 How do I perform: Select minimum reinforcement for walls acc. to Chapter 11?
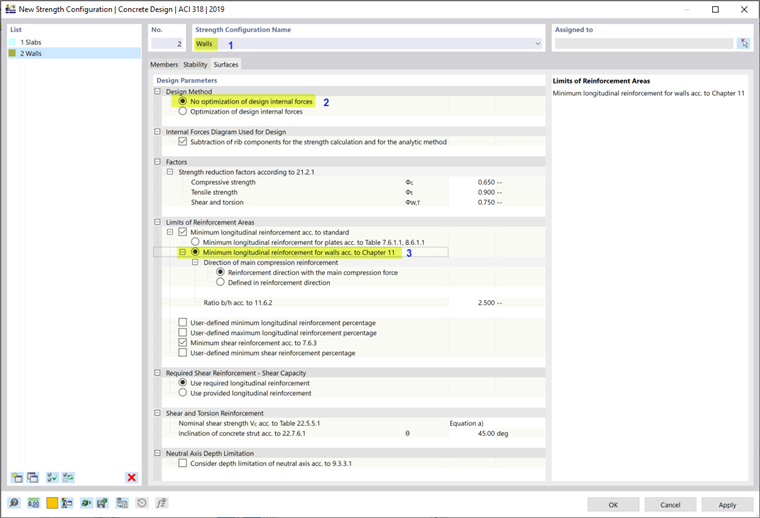[x=195, y=252]
